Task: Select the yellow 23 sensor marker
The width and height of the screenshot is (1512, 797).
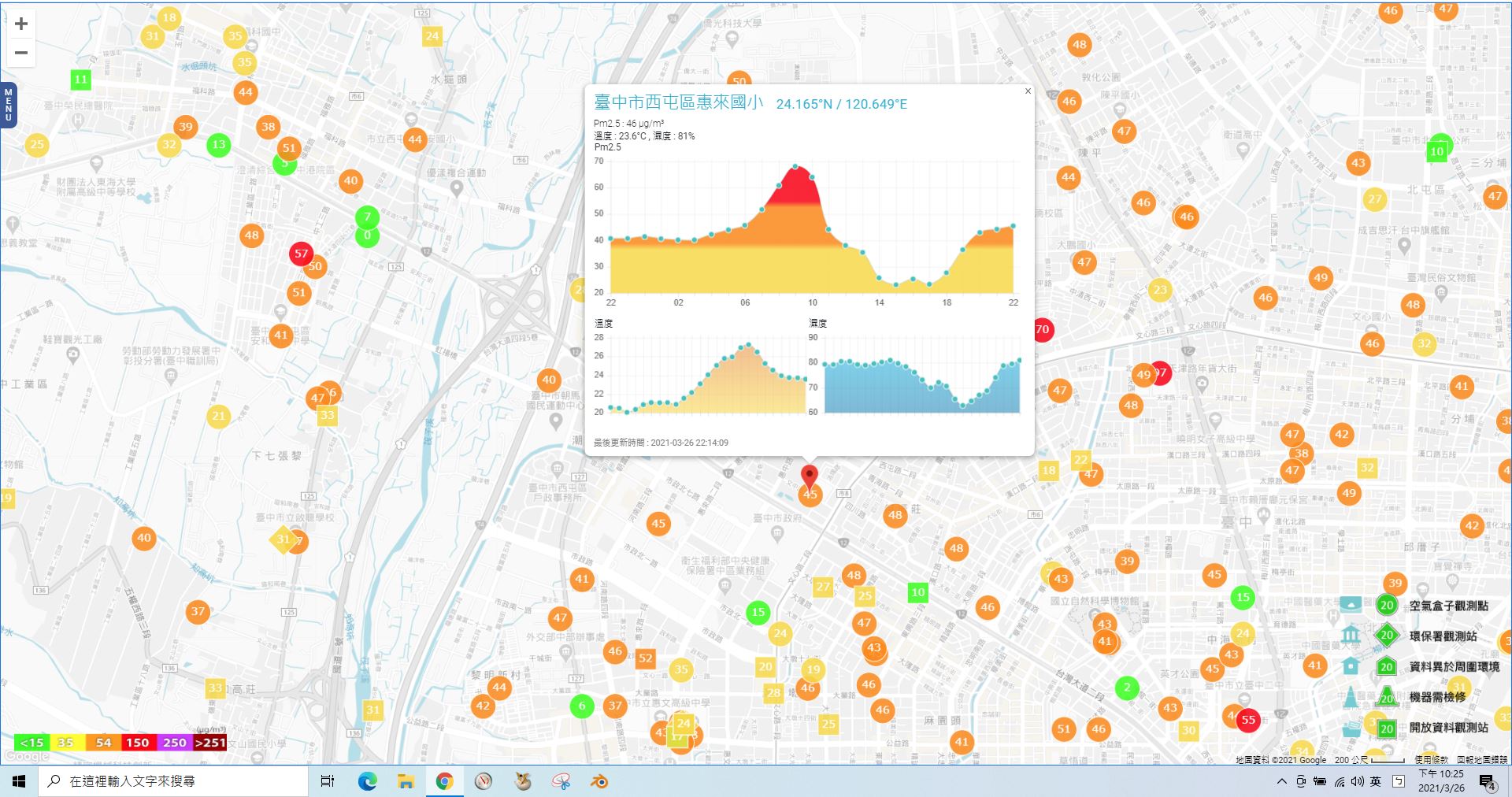Action: coord(1160,290)
